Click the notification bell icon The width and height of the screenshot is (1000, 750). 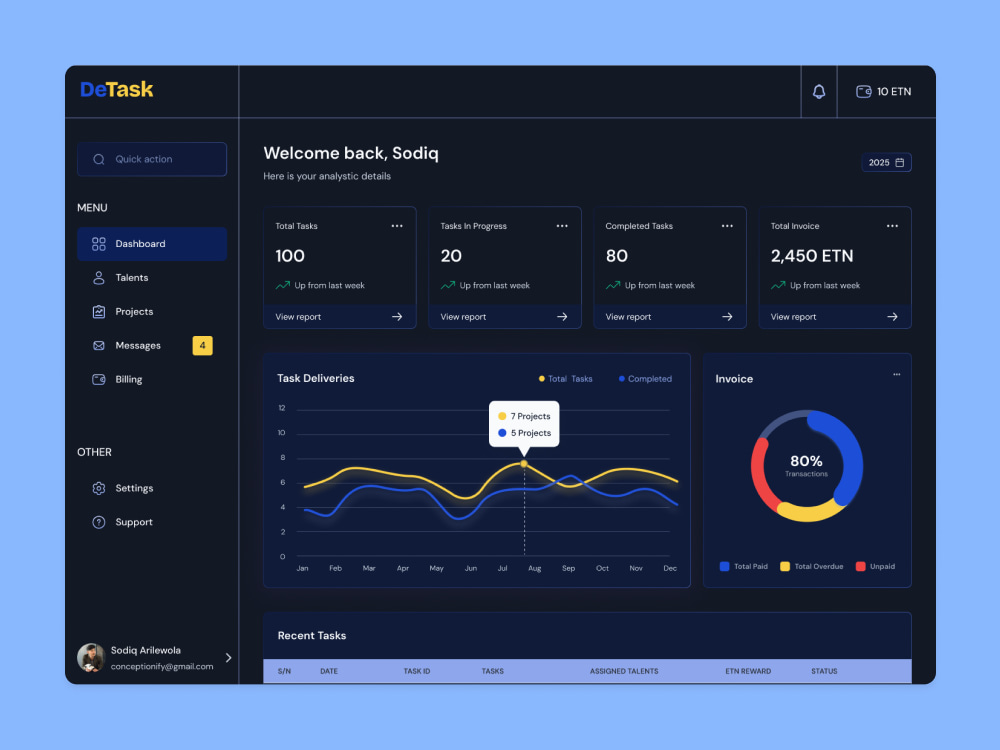point(819,92)
